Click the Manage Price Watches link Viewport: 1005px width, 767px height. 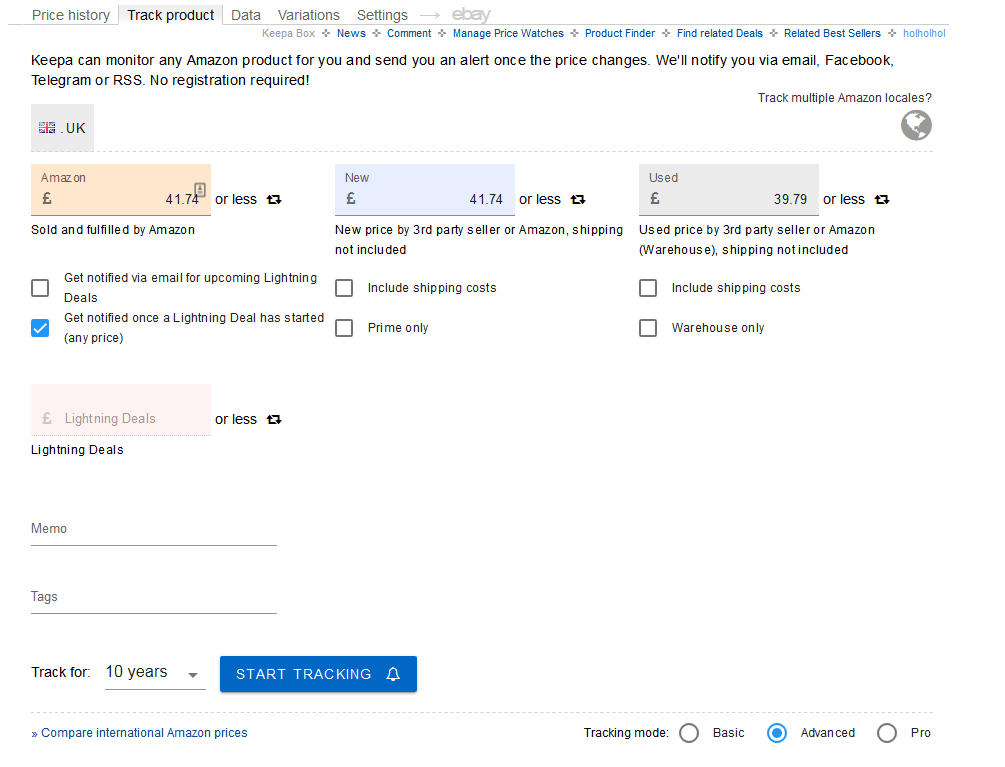pos(508,34)
